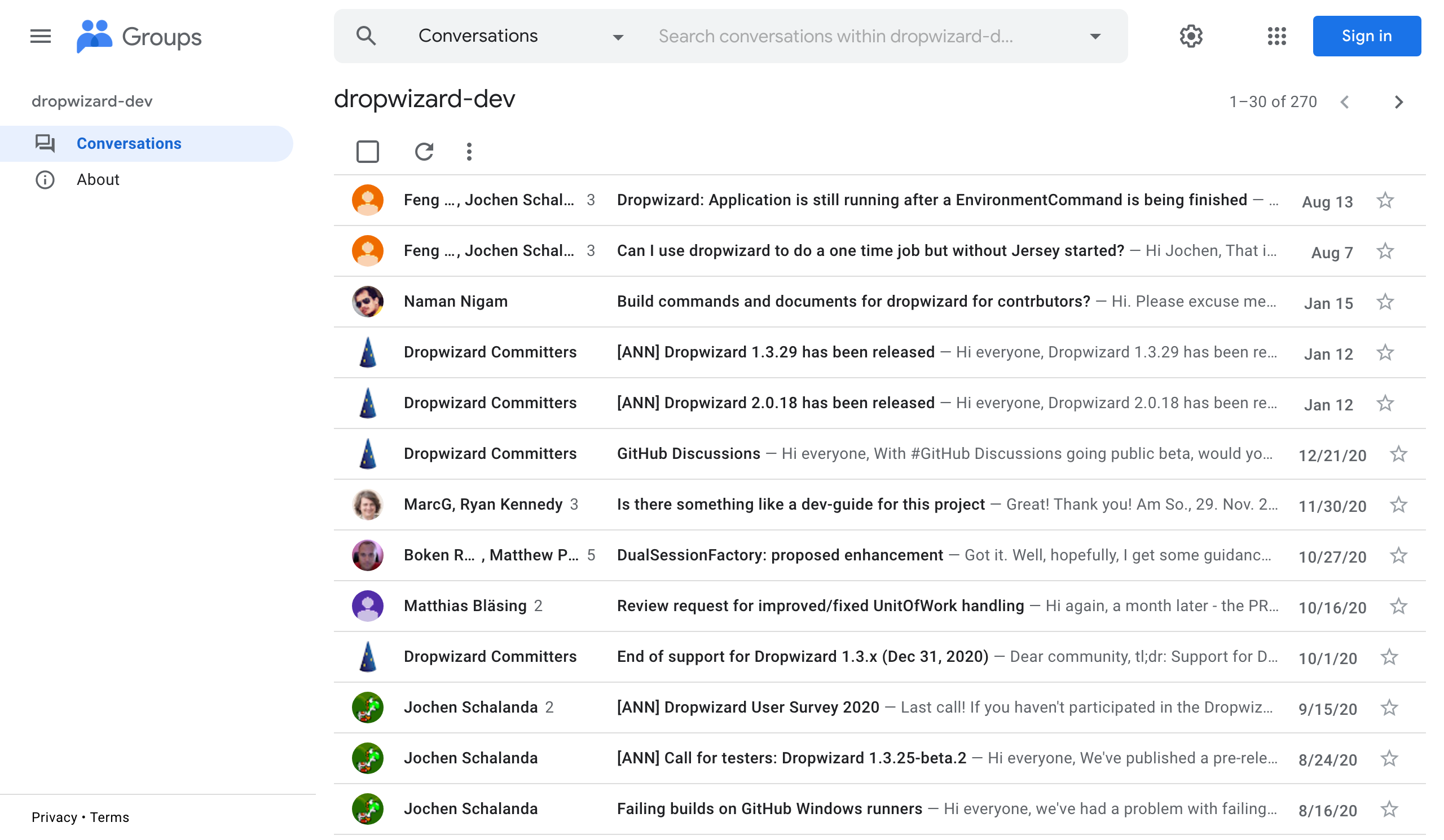This screenshot has height=840, width=1444.
Task: Click the wizard hat avatar on GitHub Discussions row
Action: coord(367,453)
